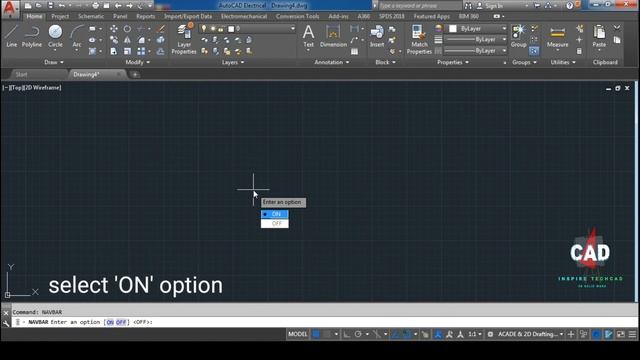The image size is (640, 360).
Task: Expand the Modify panel
Action: [x=138, y=62]
